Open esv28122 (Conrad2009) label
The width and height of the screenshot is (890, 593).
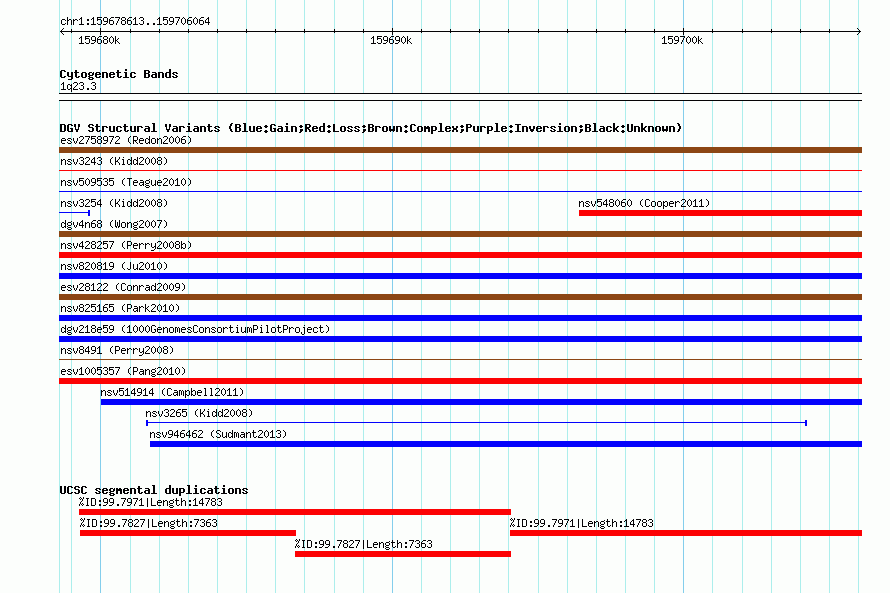(123, 287)
